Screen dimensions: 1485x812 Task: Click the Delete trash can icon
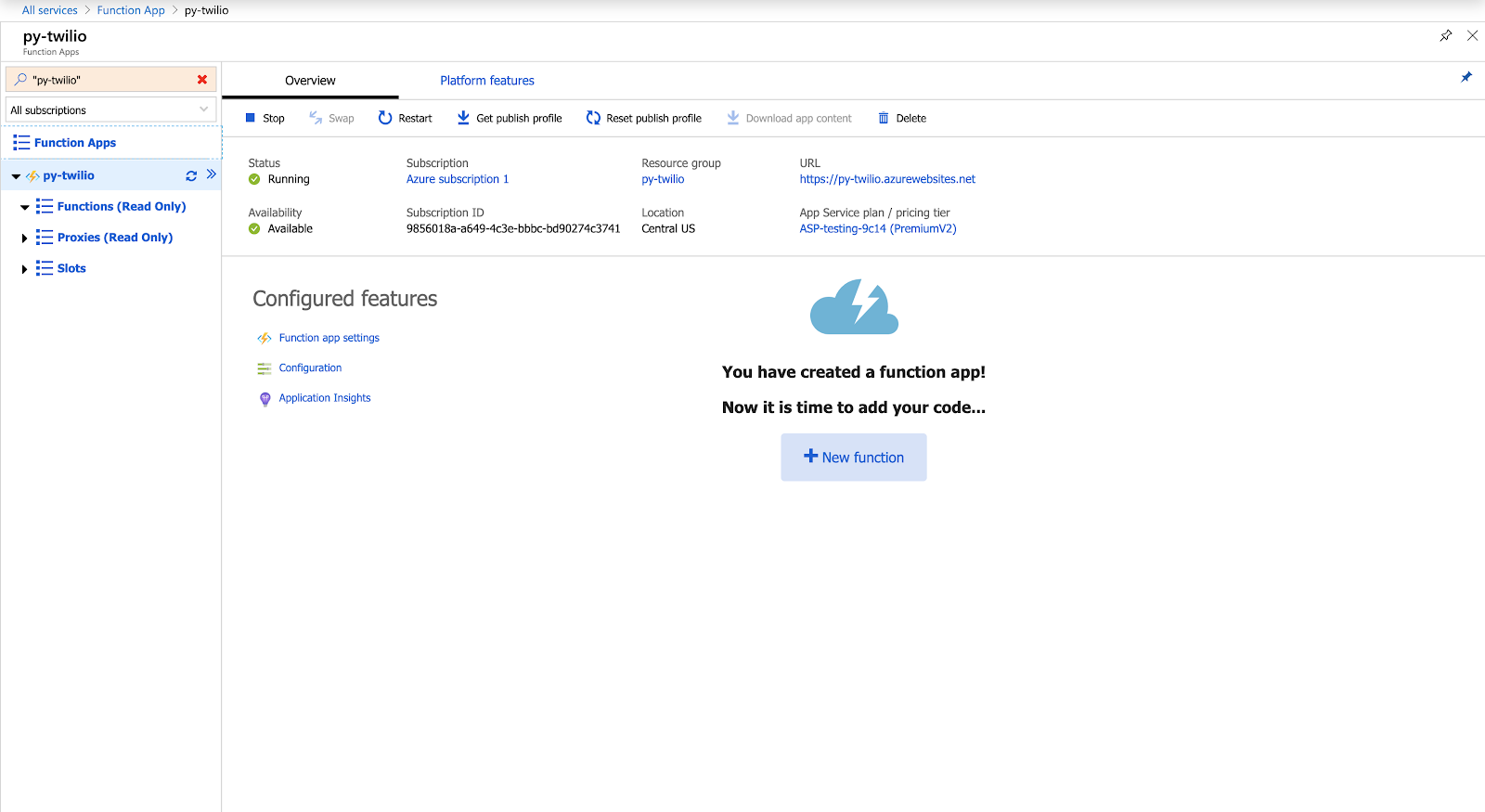[884, 118]
